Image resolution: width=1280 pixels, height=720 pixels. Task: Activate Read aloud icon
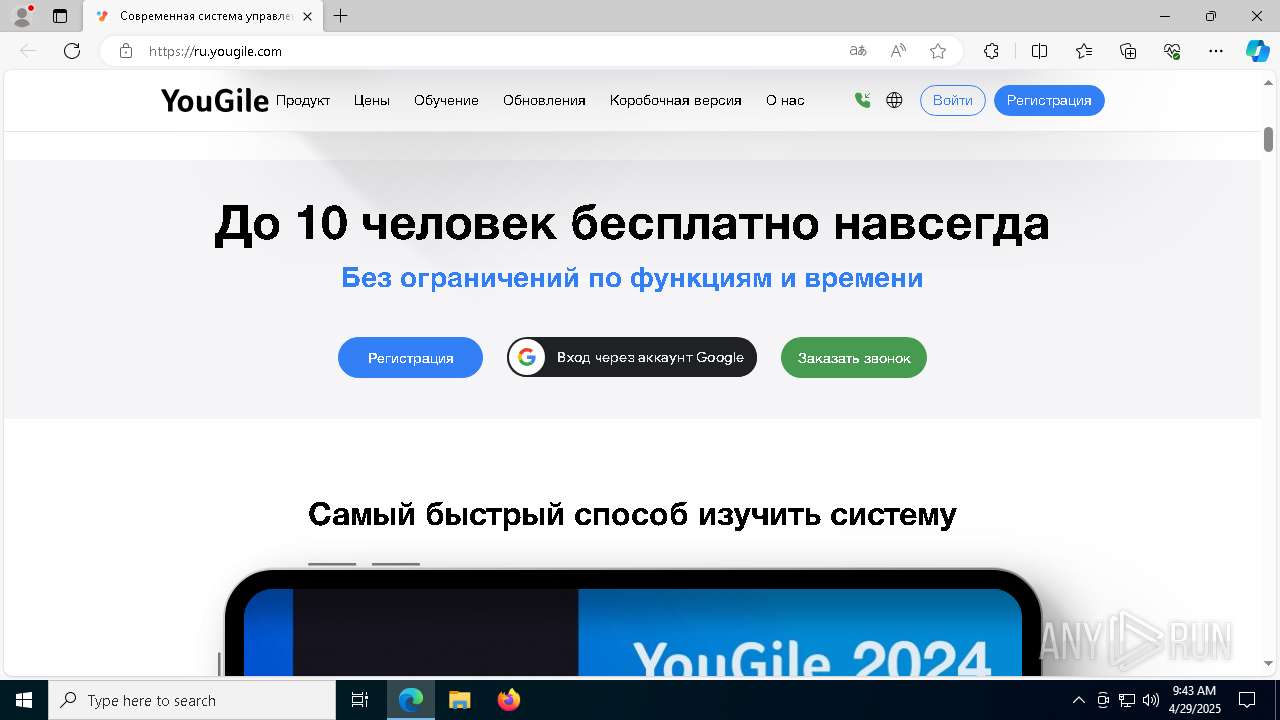coord(898,51)
